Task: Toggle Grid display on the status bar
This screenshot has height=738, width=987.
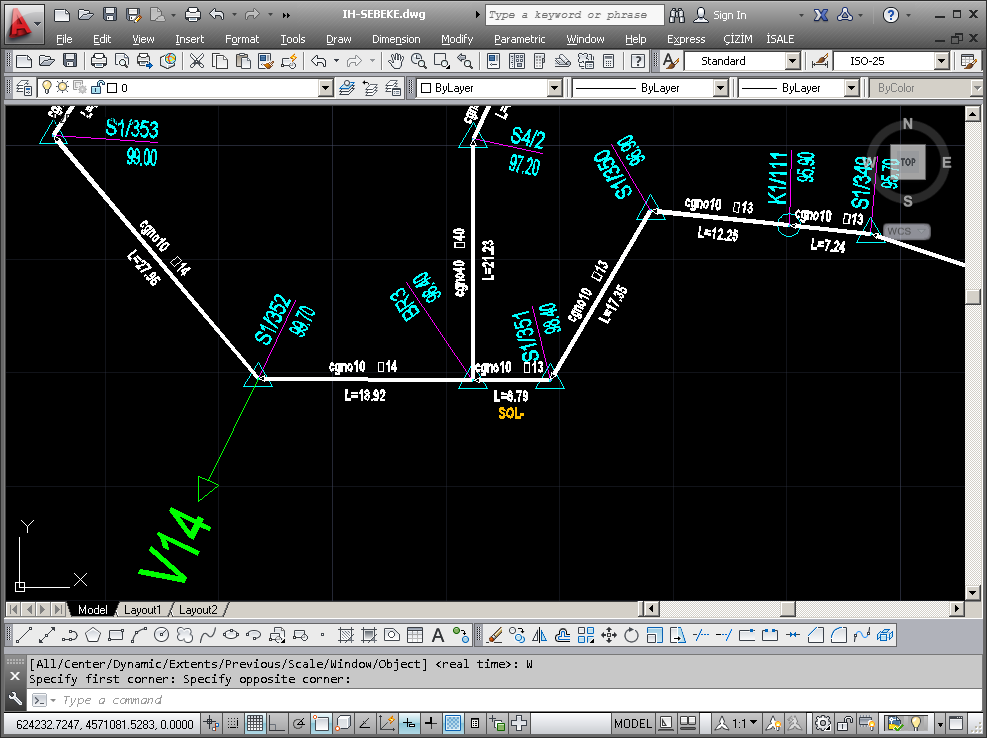Action: pyautogui.click(x=254, y=723)
